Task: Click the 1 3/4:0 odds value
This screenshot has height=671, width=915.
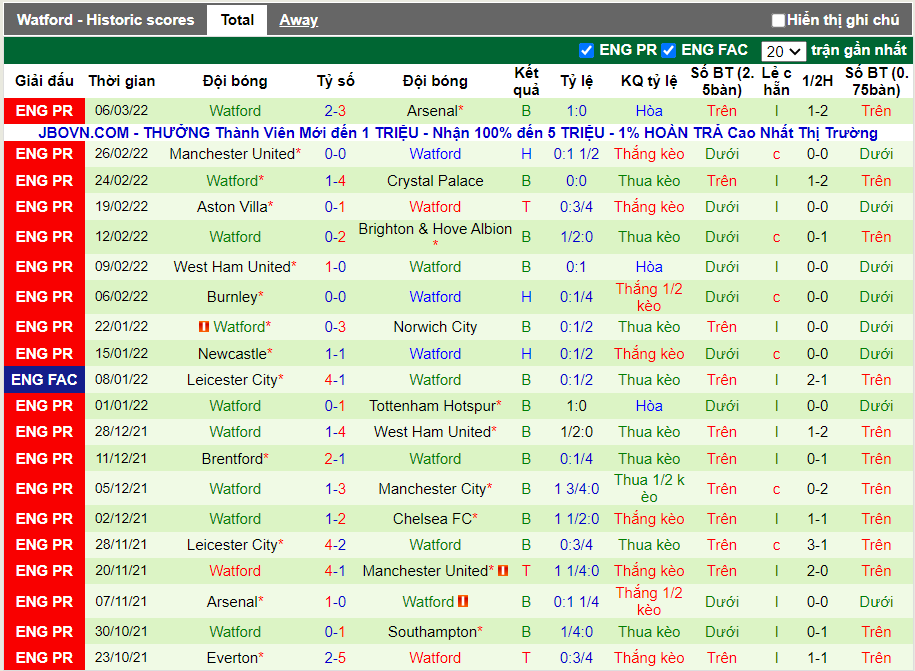Action: coord(577,489)
